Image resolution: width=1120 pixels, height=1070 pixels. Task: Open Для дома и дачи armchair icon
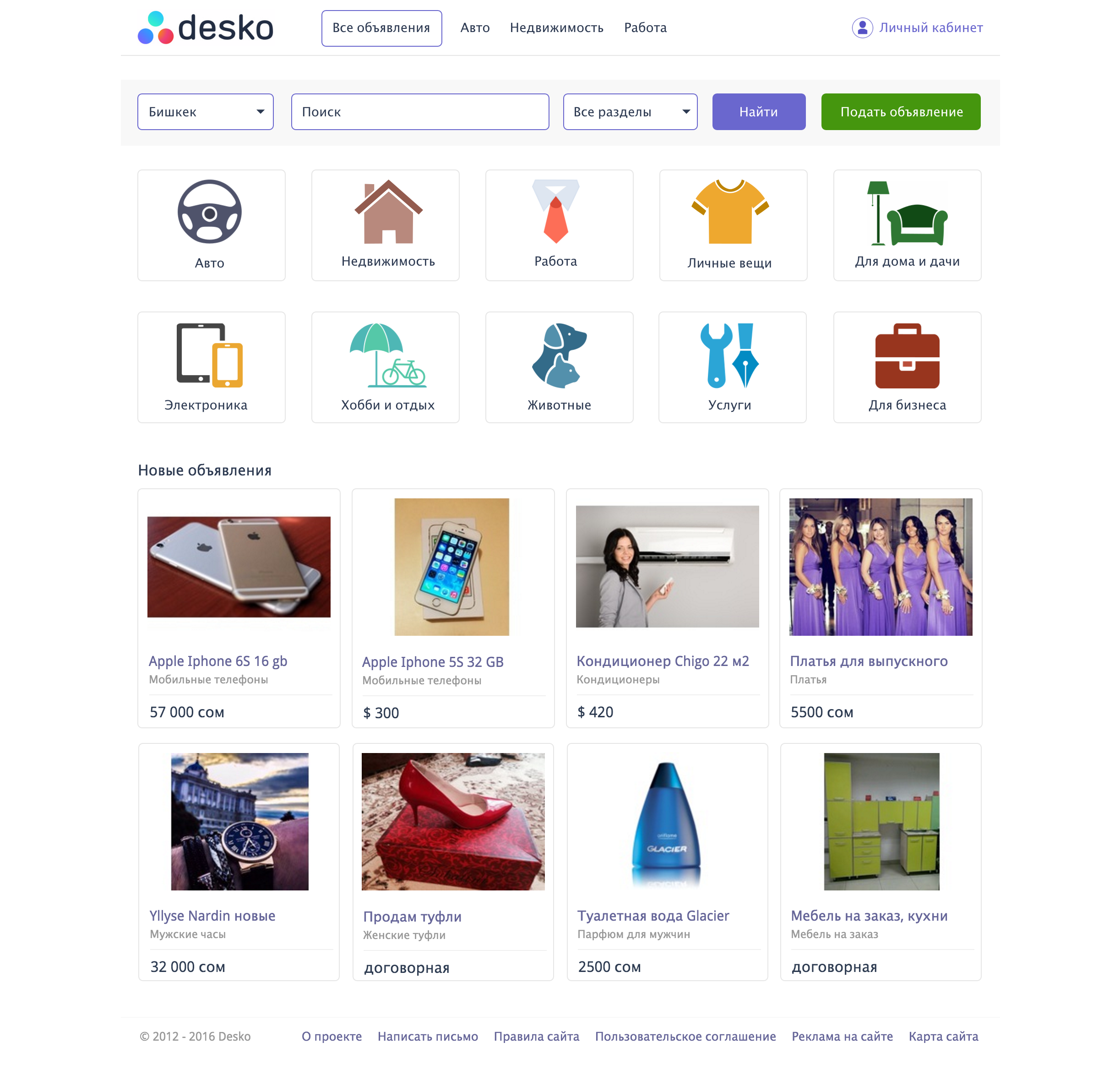[x=907, y=213]
